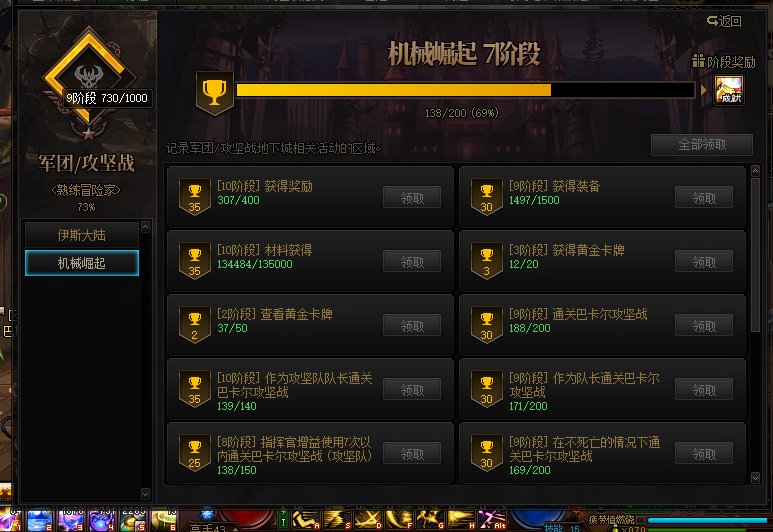Select the 机械崛起 category tab
773x532 pixels.
pyautogui.click(x=82, y=263)
